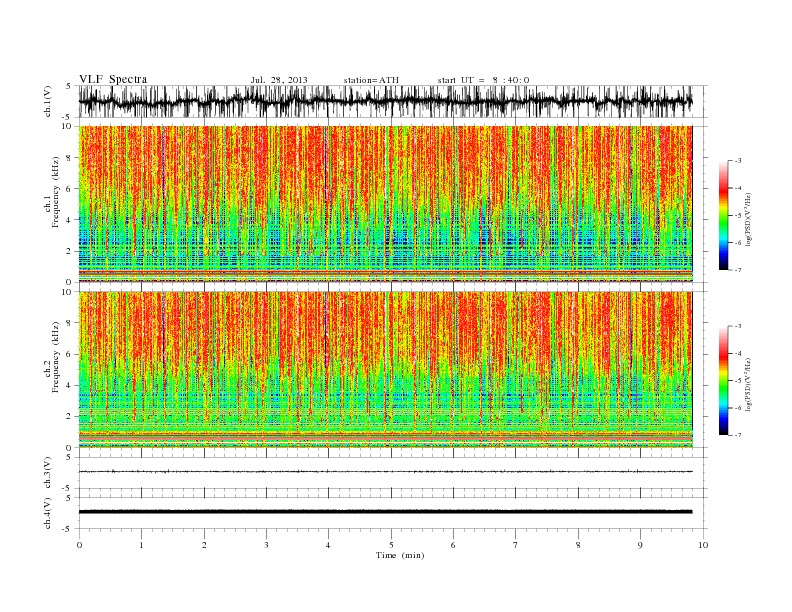Click the ch.3(V) waveform trace
This screenshot has width=792, height=612.
(386, 472)
